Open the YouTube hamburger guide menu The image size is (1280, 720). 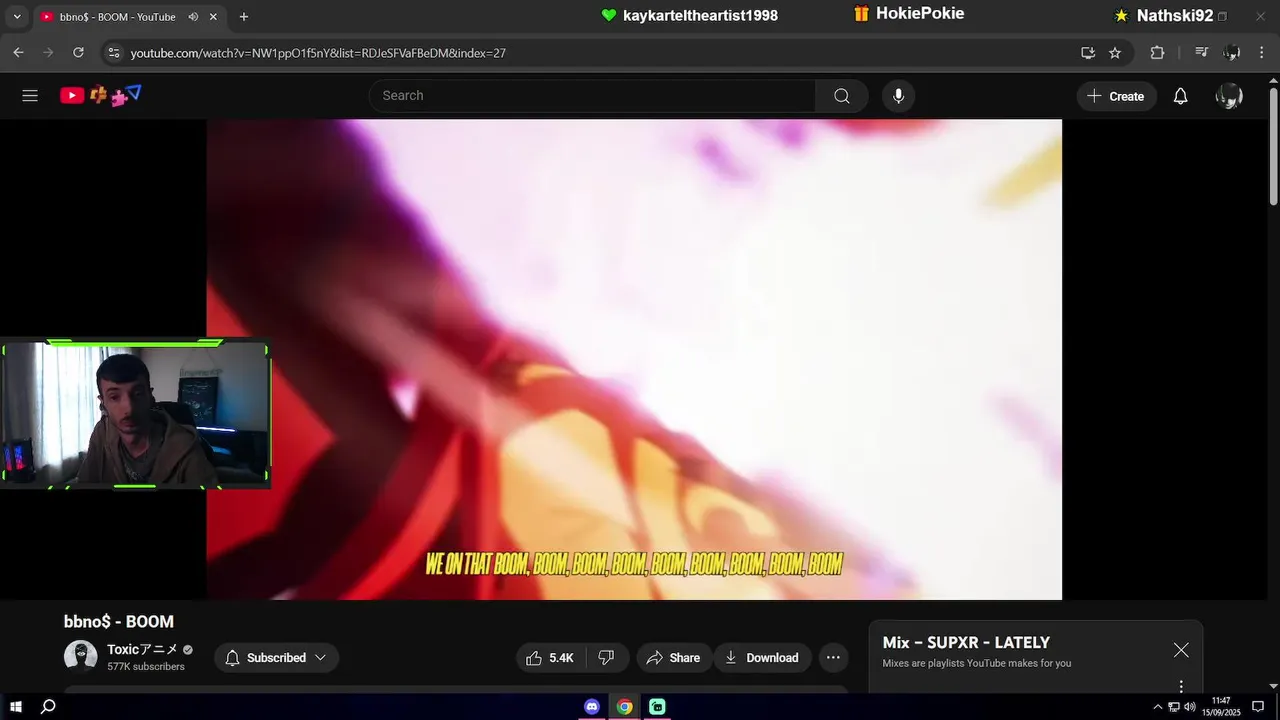pyautogui.click(x=30, y=96)
